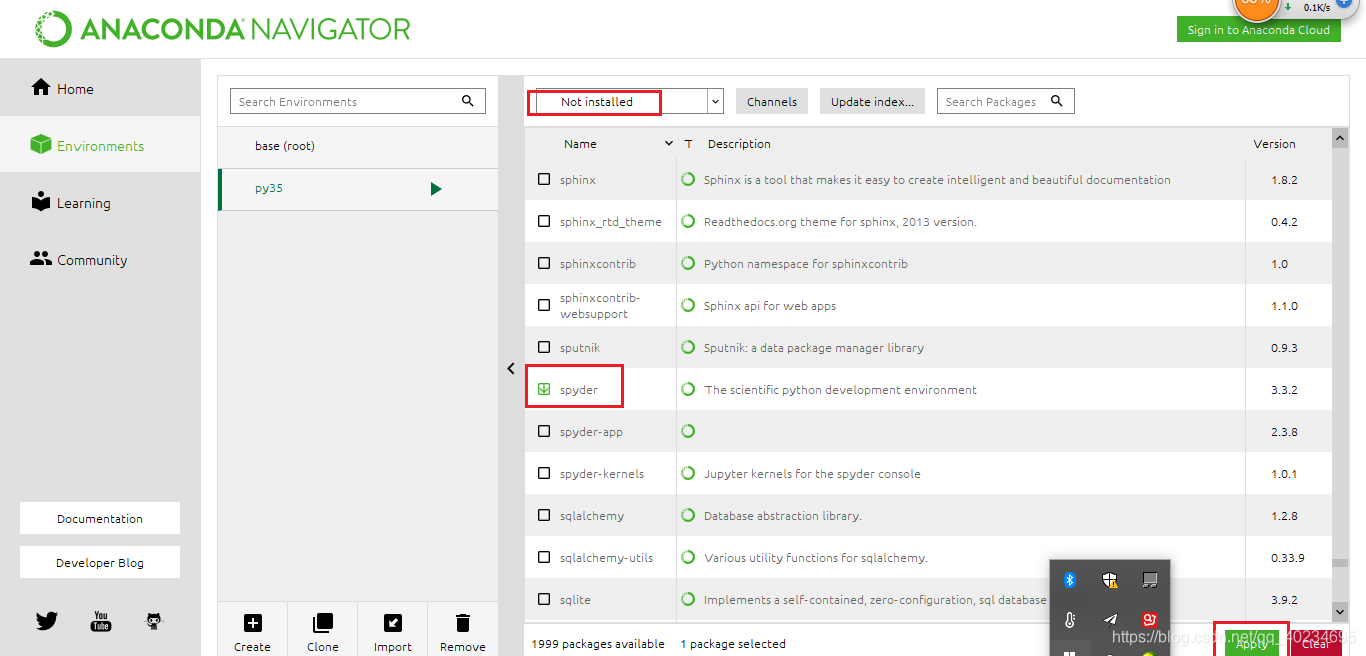The height and width of the screenshot is (656, 1366).
Task: Click the play arrow beside py35
Action: (436, 188)
